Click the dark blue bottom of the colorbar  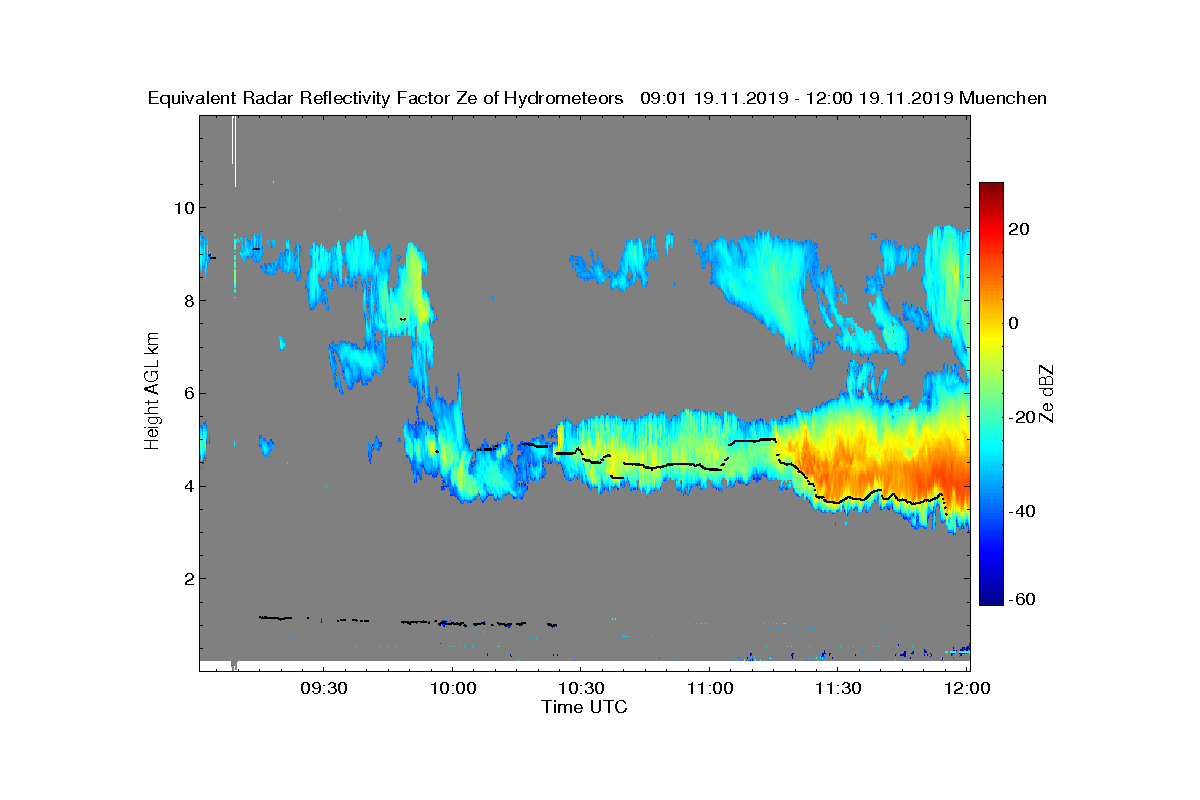pyautogui.click(x=991, y=598)
